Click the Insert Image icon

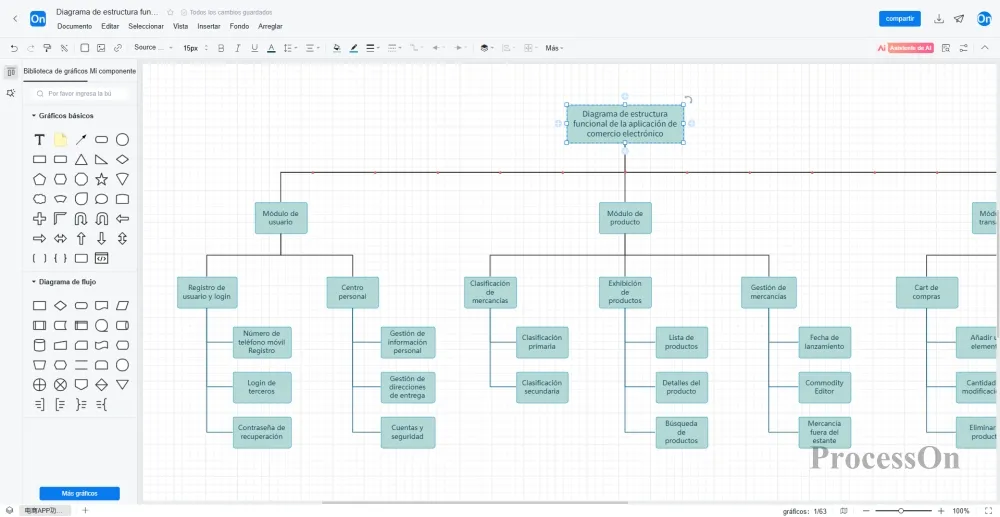tap(101, 47)
